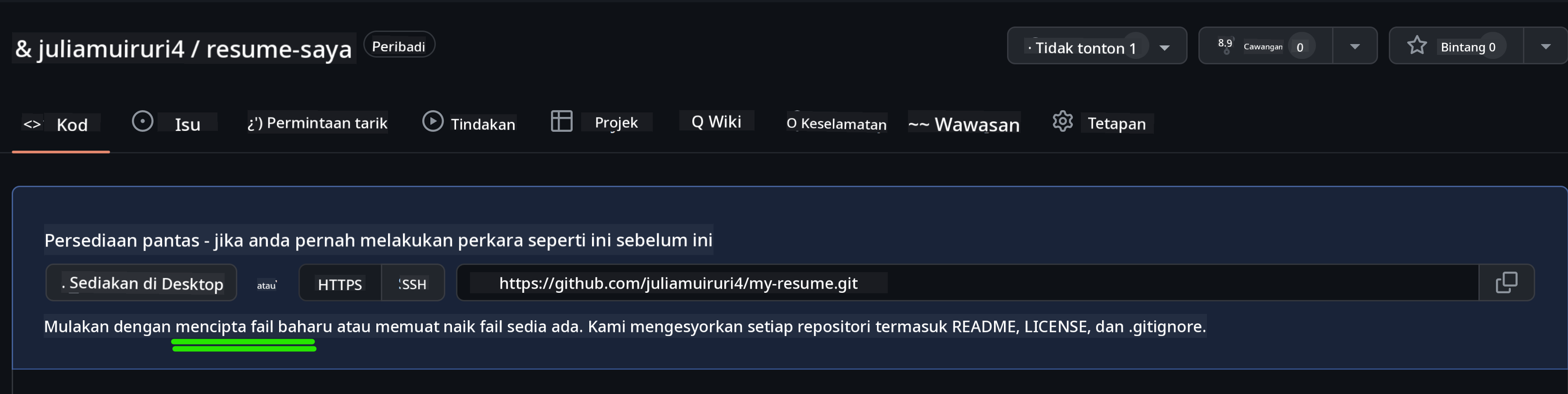Click the Sediakan di Desktop button
The image size is (1568, 394).
141,283
